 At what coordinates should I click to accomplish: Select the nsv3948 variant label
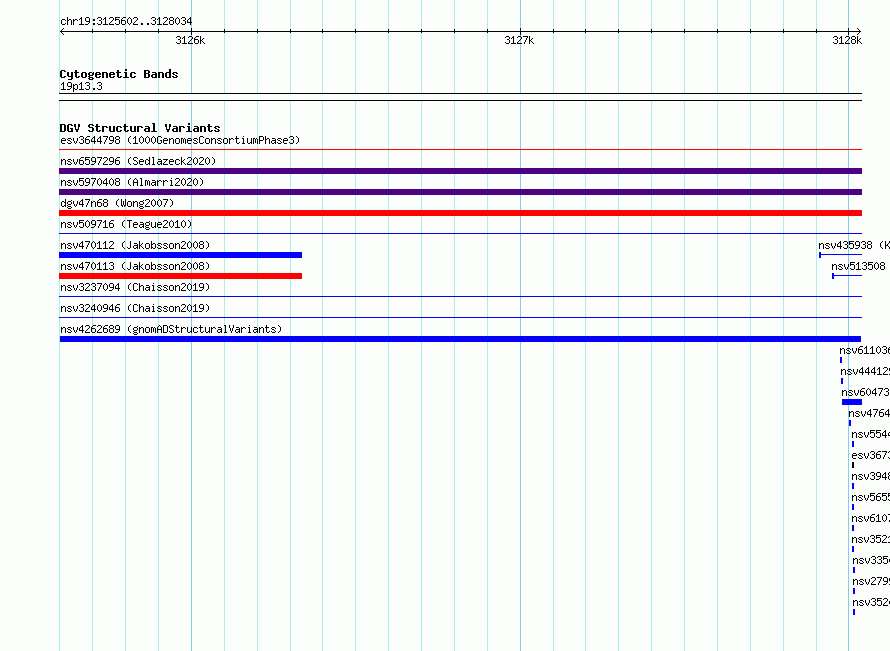(871, 476)
